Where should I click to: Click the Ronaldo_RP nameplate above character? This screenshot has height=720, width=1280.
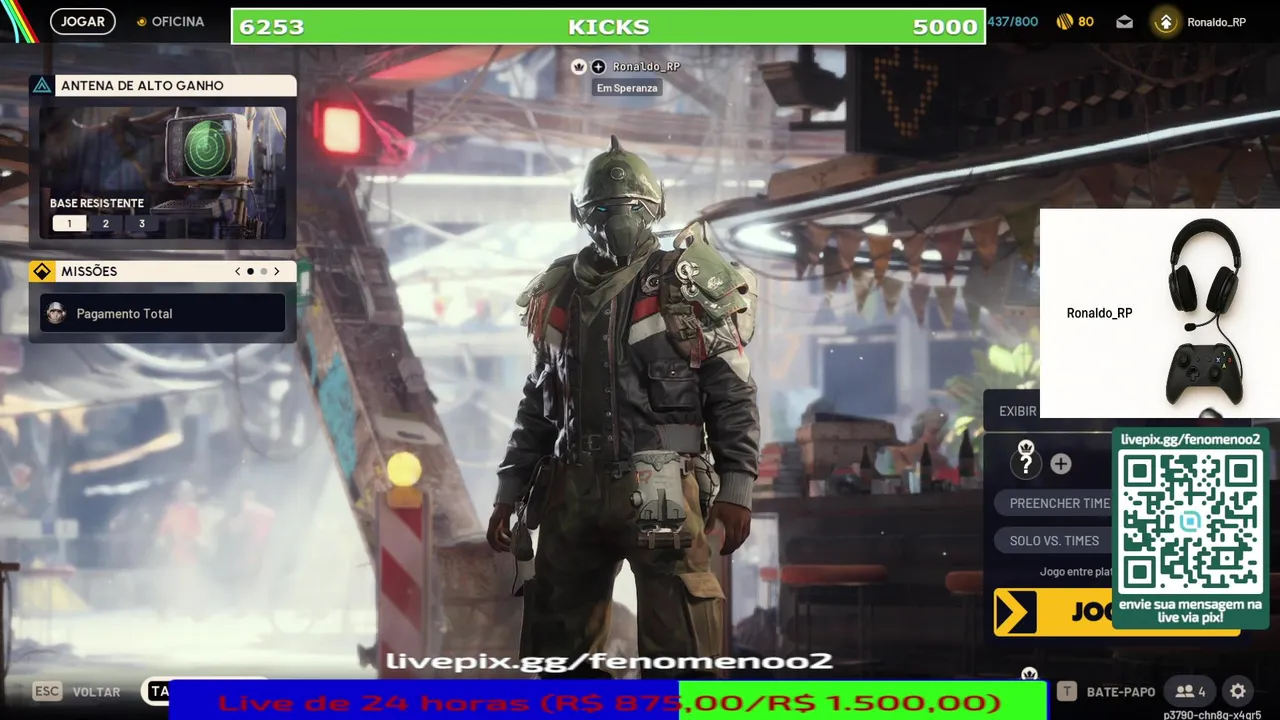[646, 66]
